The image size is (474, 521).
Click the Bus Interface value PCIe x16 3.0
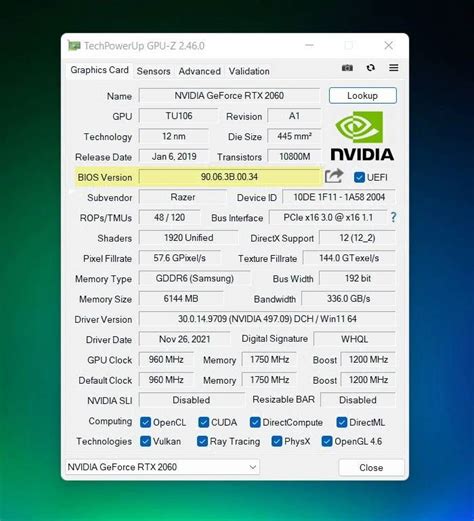click(328, 218)
